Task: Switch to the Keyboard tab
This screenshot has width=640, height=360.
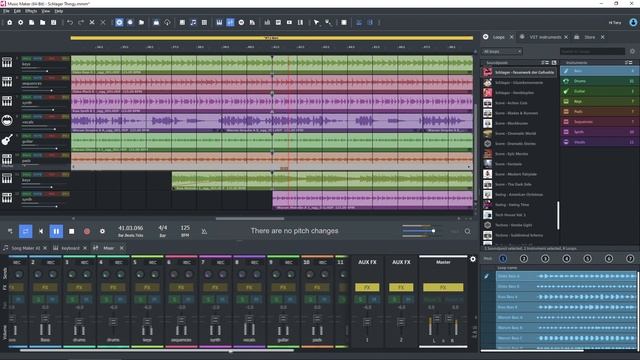Action: click(70, 248)
